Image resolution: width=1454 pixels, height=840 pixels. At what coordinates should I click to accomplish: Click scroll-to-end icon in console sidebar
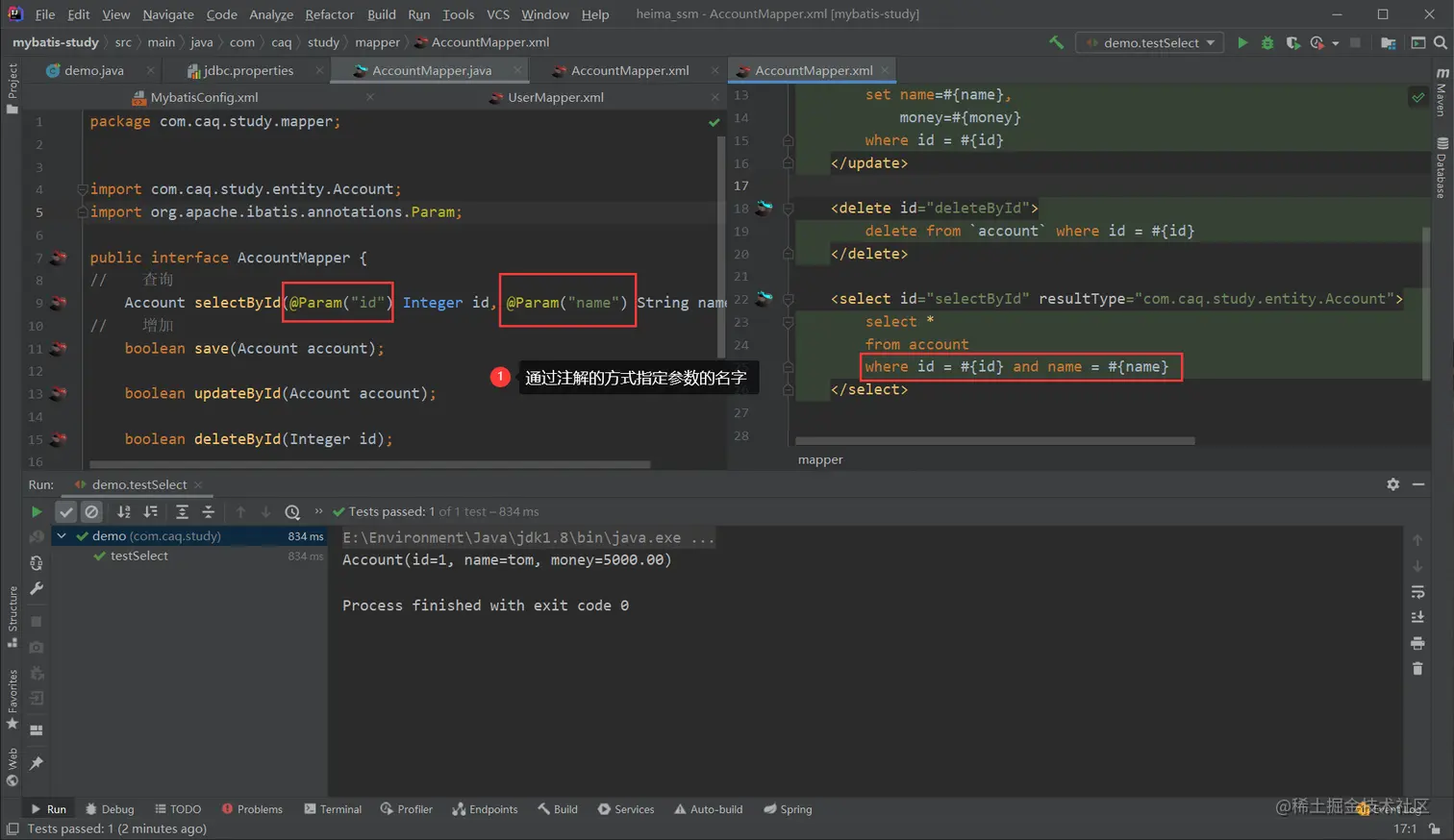[x=1417, y=617]
